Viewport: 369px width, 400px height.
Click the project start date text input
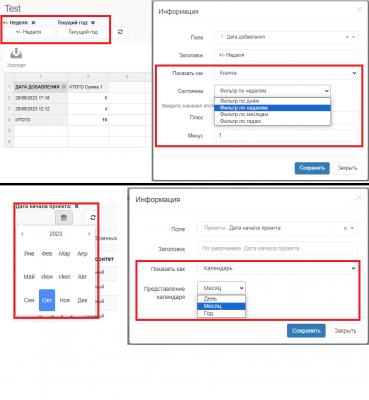point(36,218)
